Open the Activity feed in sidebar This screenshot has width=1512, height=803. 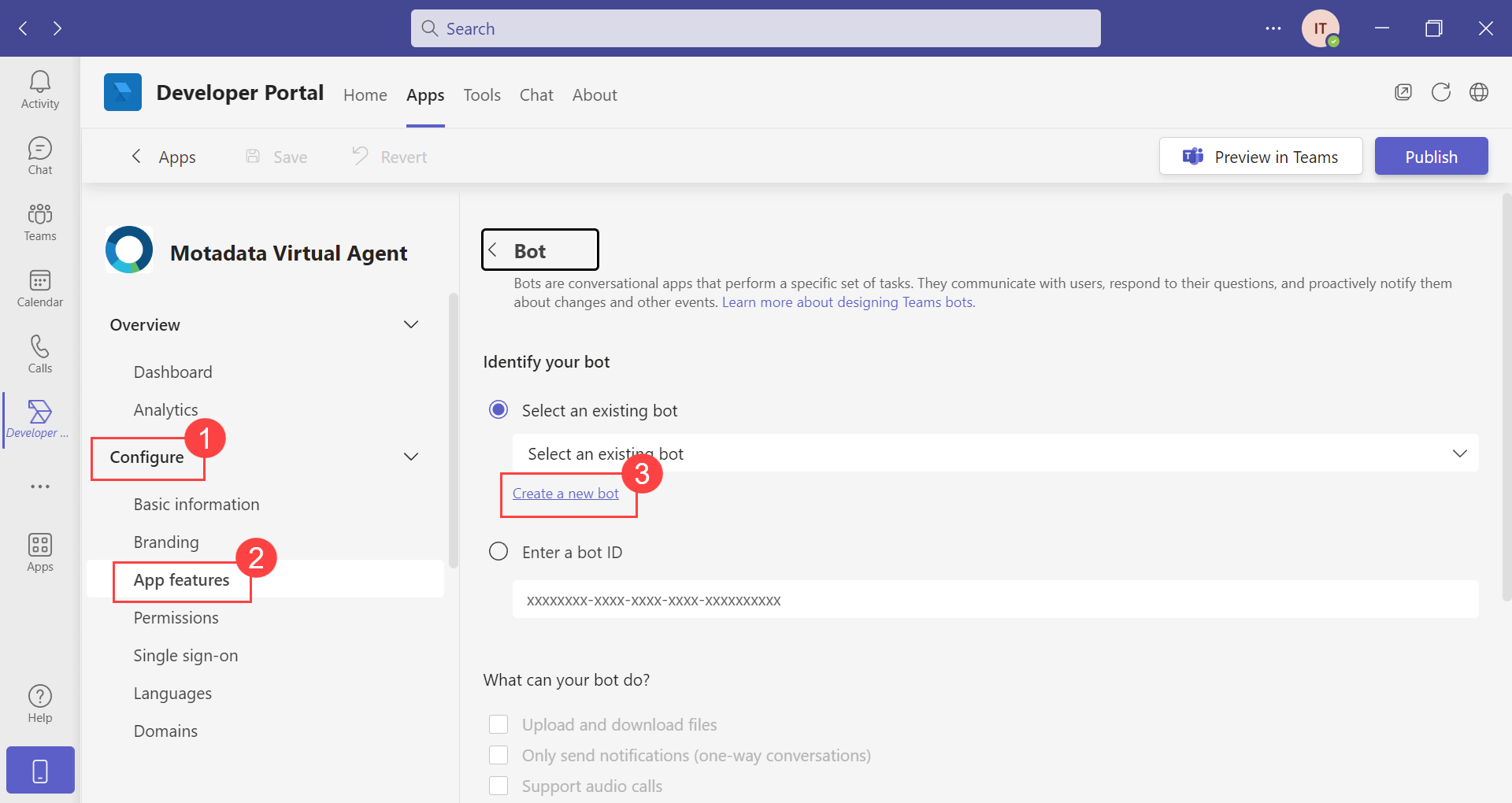point(39,89)
